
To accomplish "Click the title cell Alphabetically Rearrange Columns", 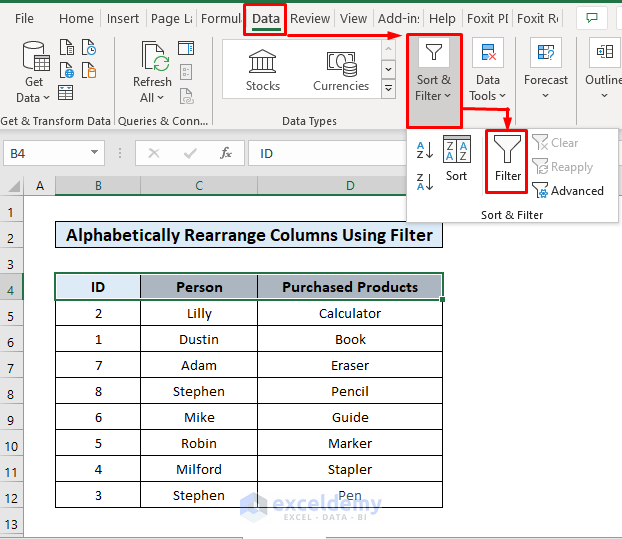I will 249,235.
